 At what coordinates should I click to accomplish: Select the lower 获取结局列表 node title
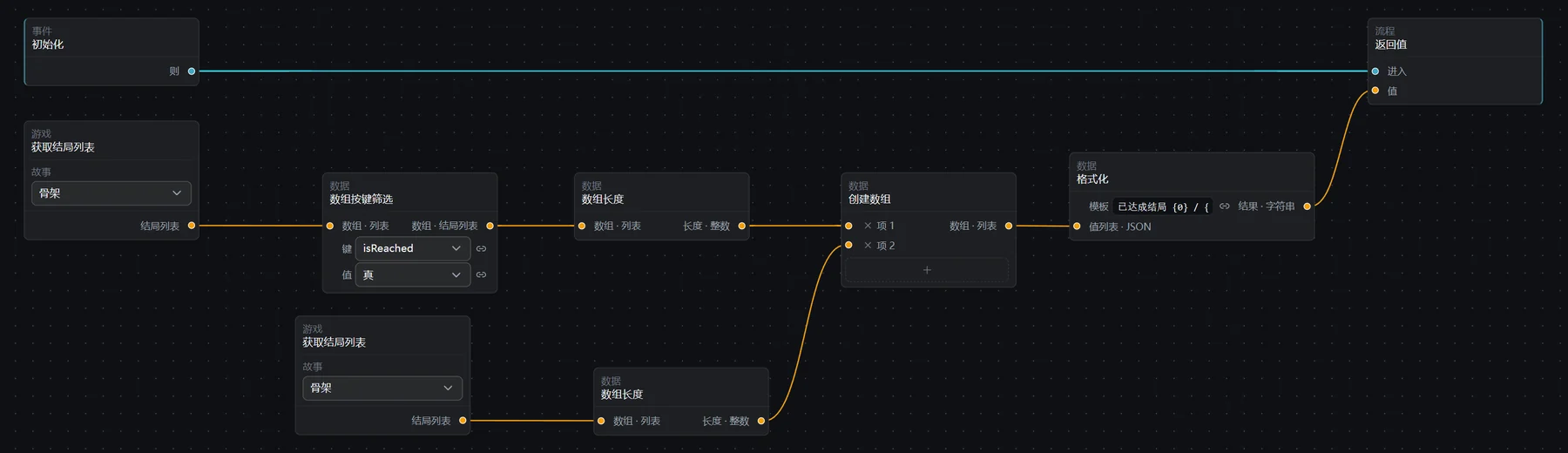click(x=334, y=342)
